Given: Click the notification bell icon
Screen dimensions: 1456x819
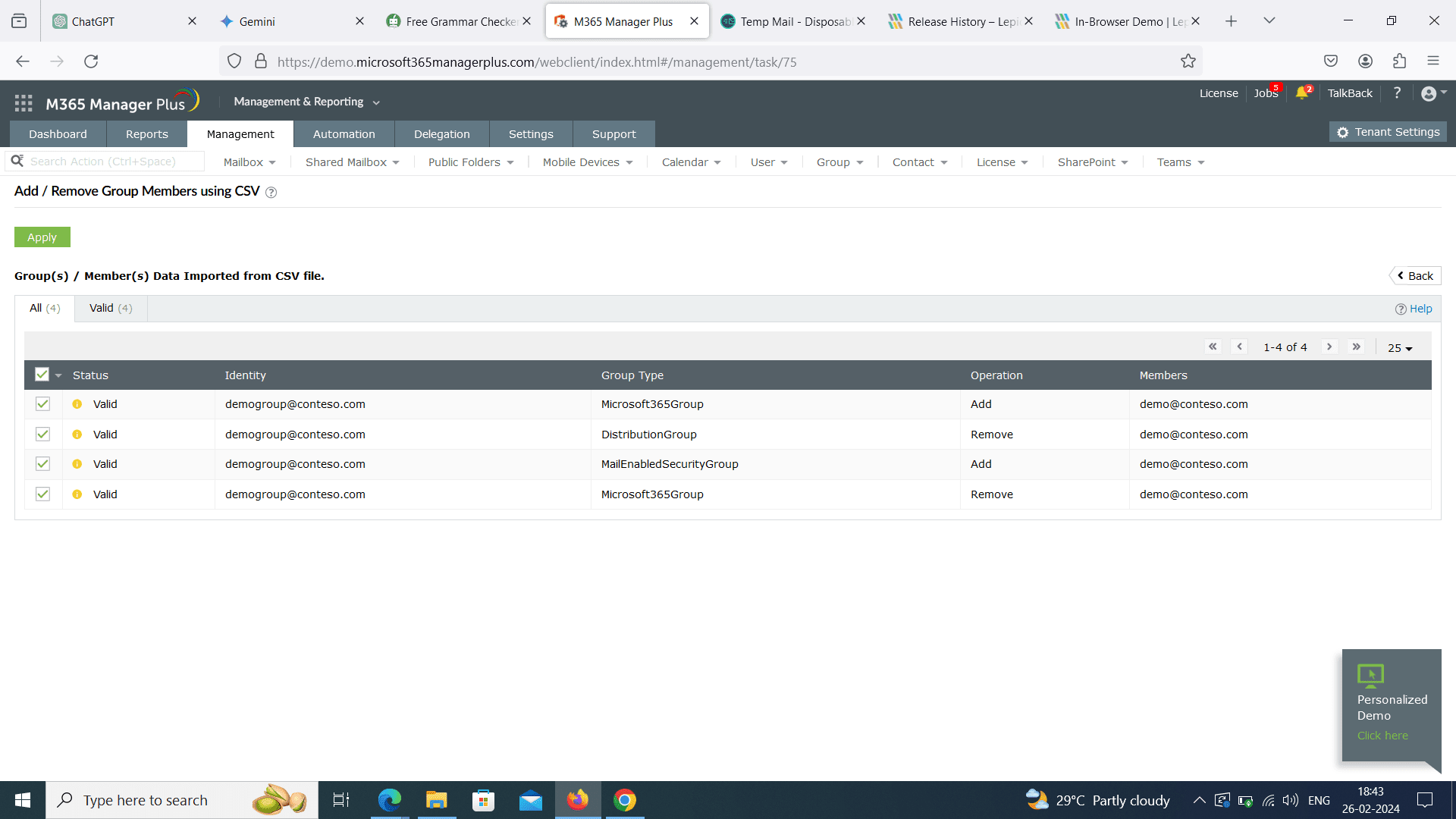Looking at the screenshot, I should point(1302,93).
